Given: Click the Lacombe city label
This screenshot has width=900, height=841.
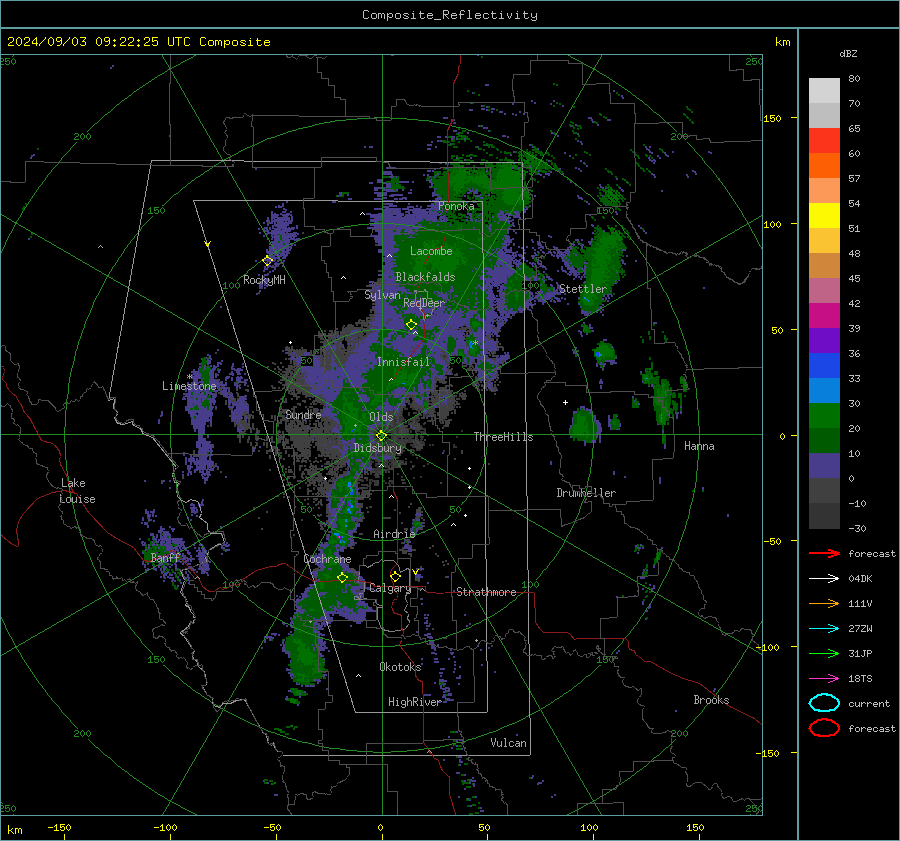Looking at the screenshot, I should pyautogui.click(x=431, y=251).
